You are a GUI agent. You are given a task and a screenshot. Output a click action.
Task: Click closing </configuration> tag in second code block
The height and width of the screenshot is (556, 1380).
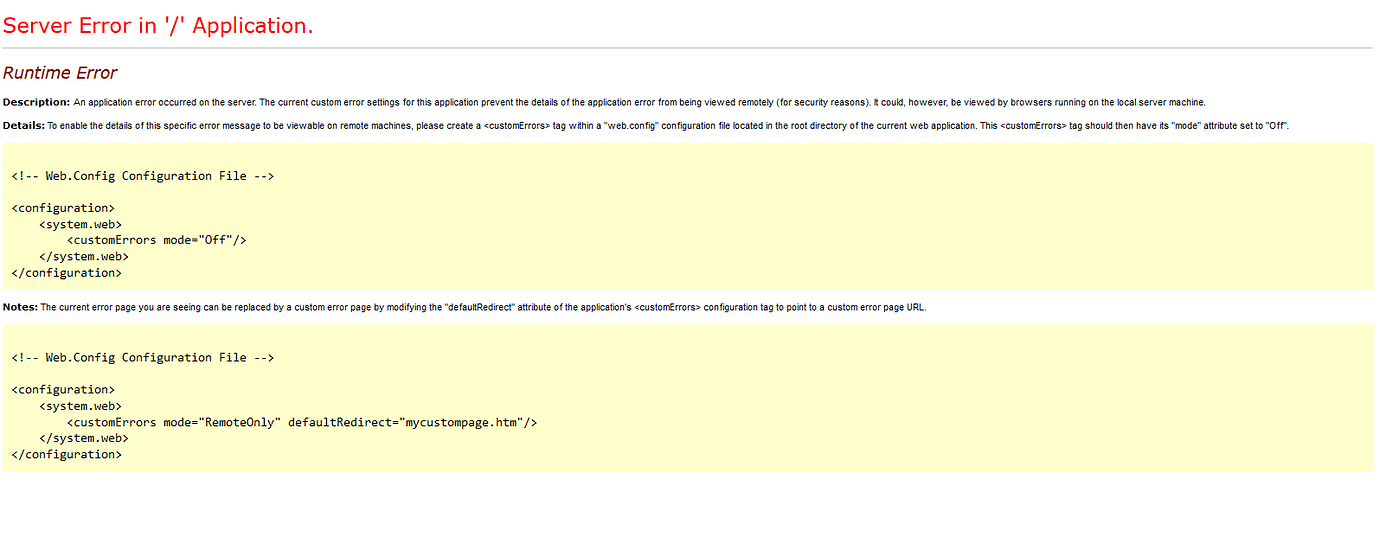pos(66,454)
